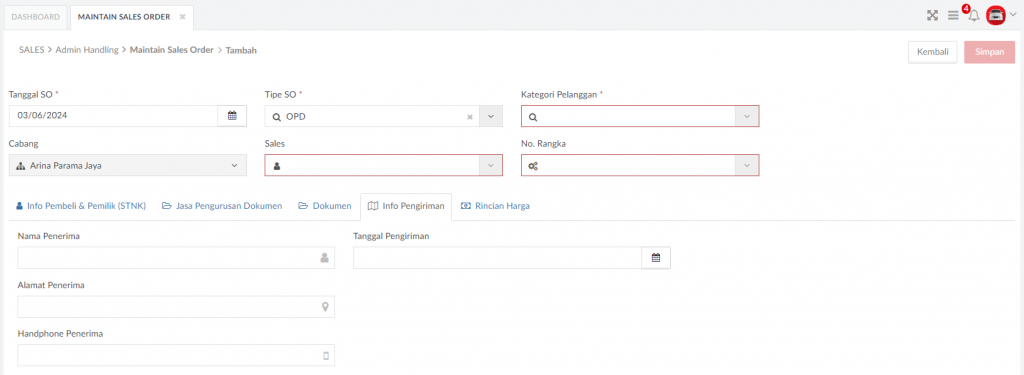
Task: Open the Sales dropdown list
Action: [491, 166]
